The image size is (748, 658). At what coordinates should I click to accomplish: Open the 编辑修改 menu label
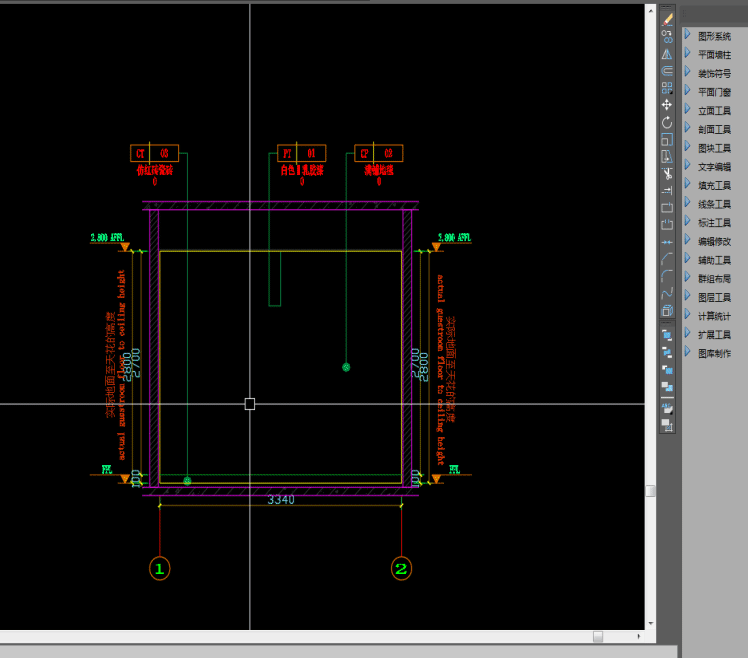(714, 241)
